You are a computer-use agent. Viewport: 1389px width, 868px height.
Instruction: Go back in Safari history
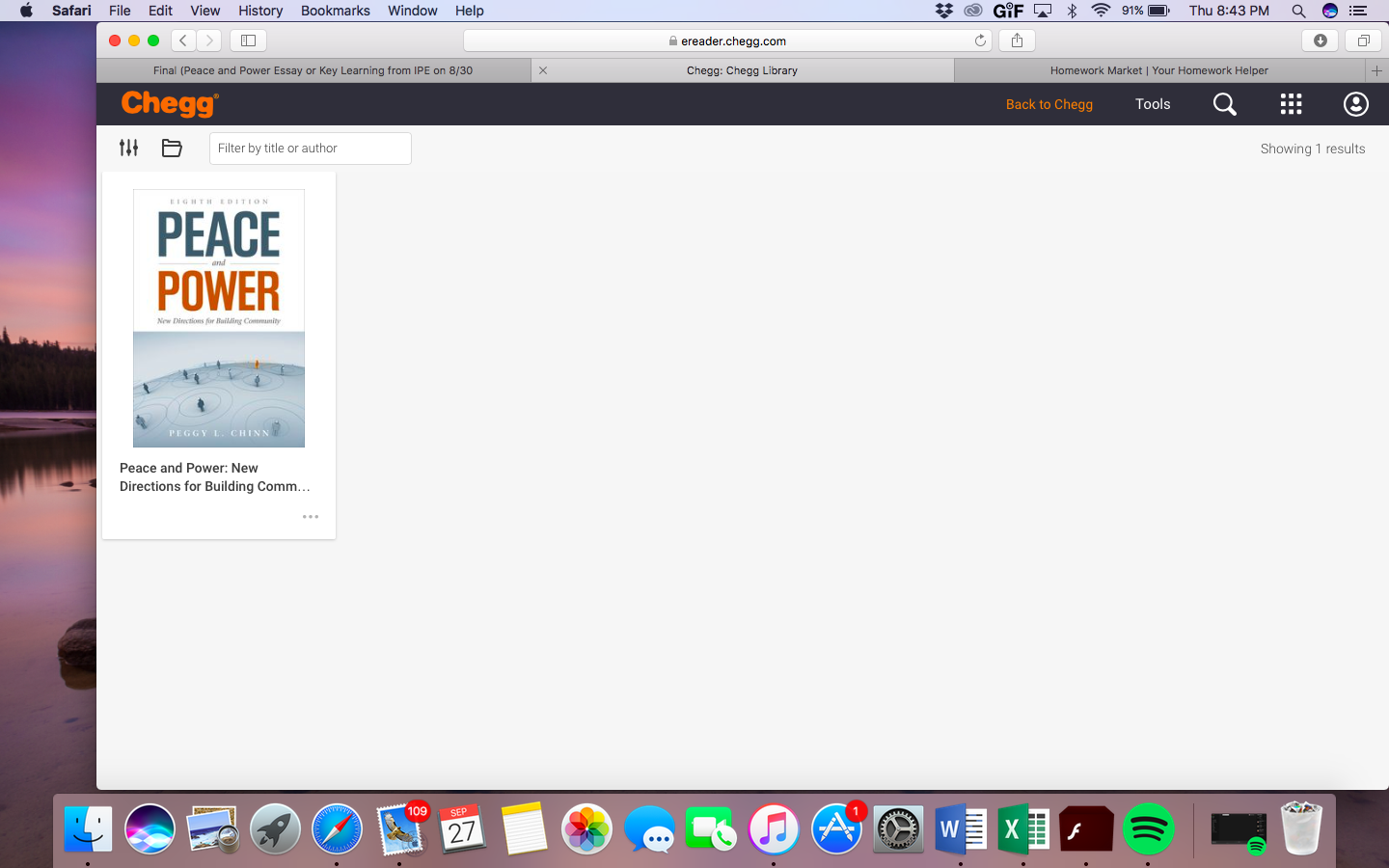point(183,41)
